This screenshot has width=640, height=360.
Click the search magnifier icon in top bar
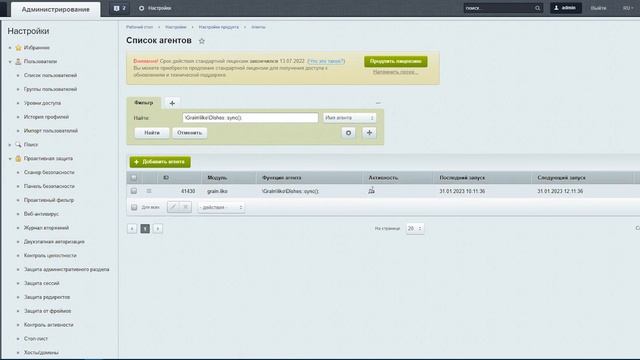click(538, 8)
